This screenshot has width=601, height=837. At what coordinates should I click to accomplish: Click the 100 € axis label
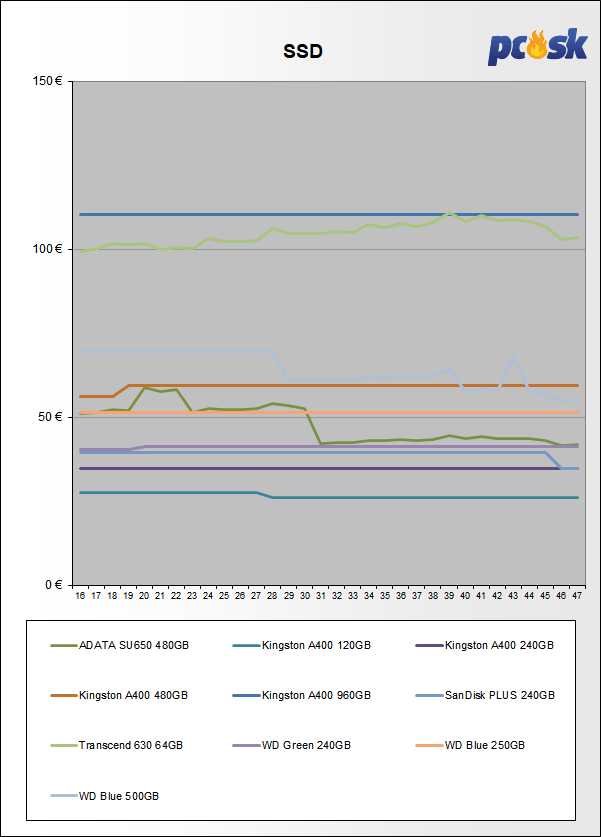tap(48, 249)
